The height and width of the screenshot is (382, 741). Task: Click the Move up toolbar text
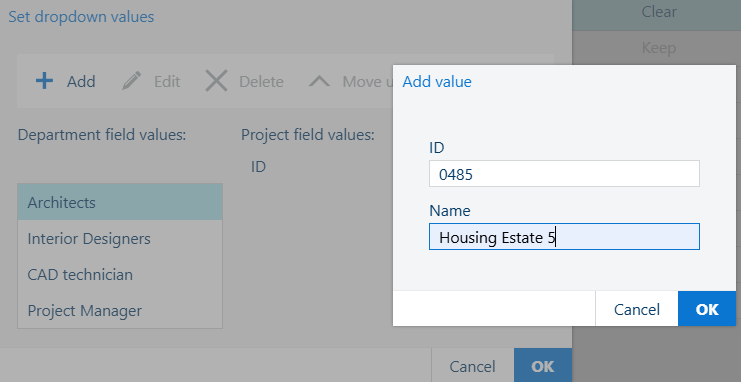click(368, 81)
